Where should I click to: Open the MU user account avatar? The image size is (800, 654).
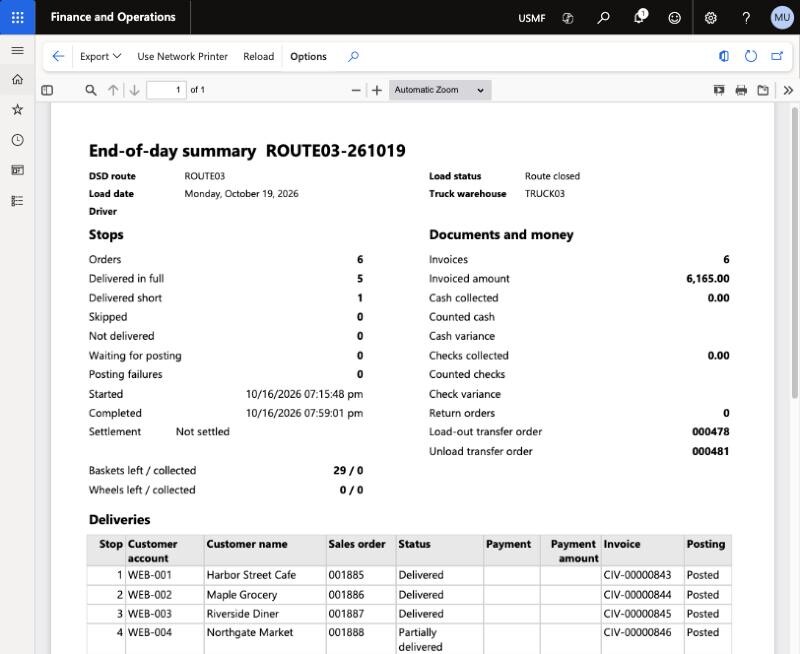[x=782, y=18]
